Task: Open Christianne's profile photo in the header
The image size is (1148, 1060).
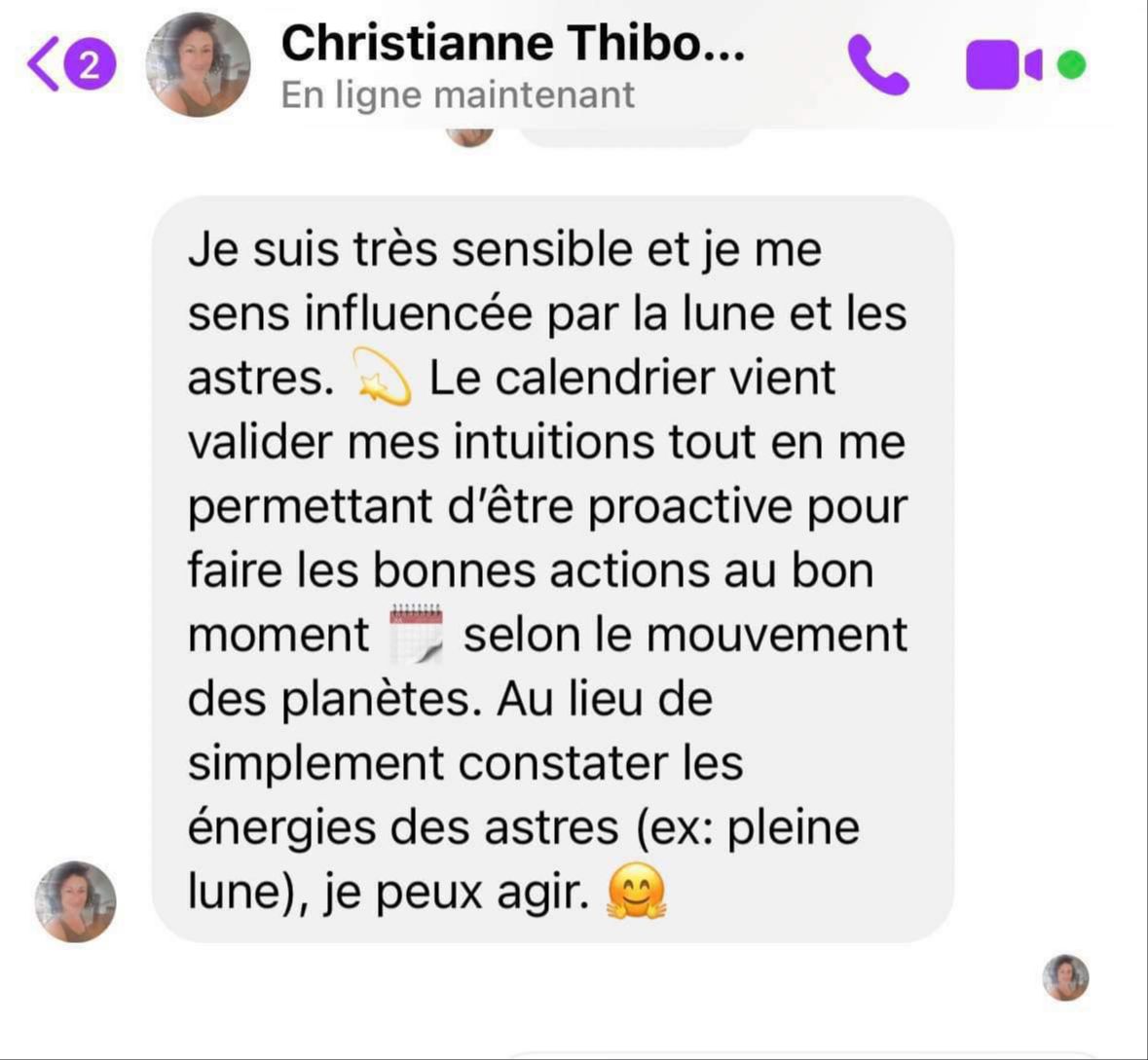Action: click(198, 64)
